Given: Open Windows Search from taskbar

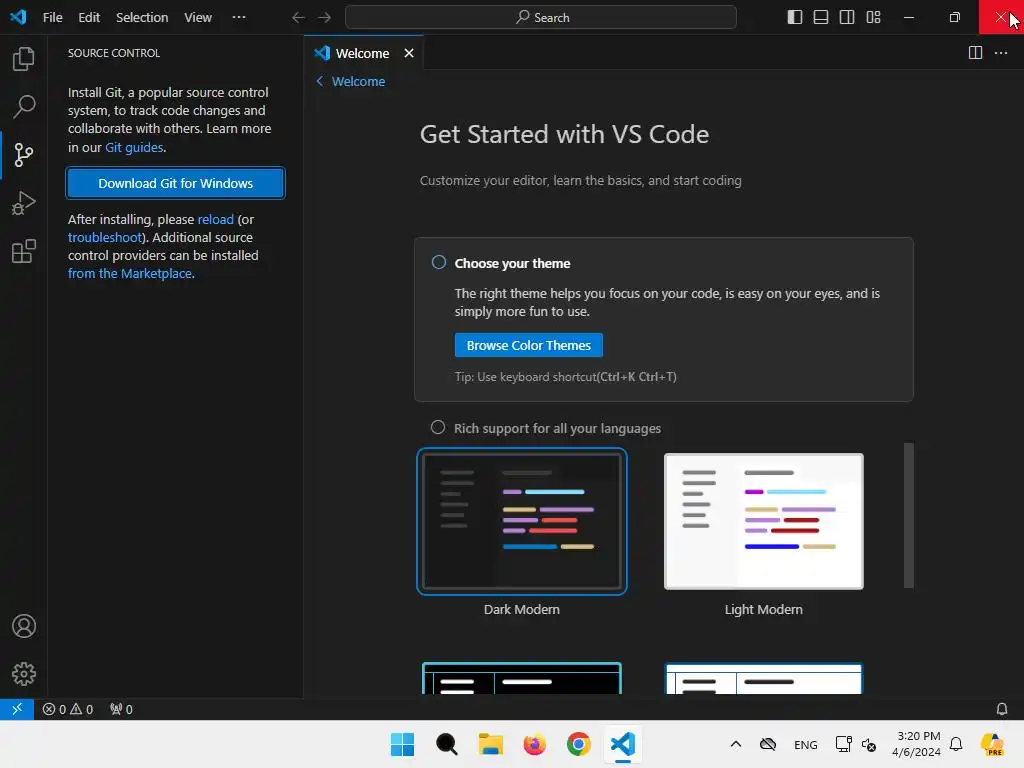Looking at the screenshot, I should tap(447, 744).
